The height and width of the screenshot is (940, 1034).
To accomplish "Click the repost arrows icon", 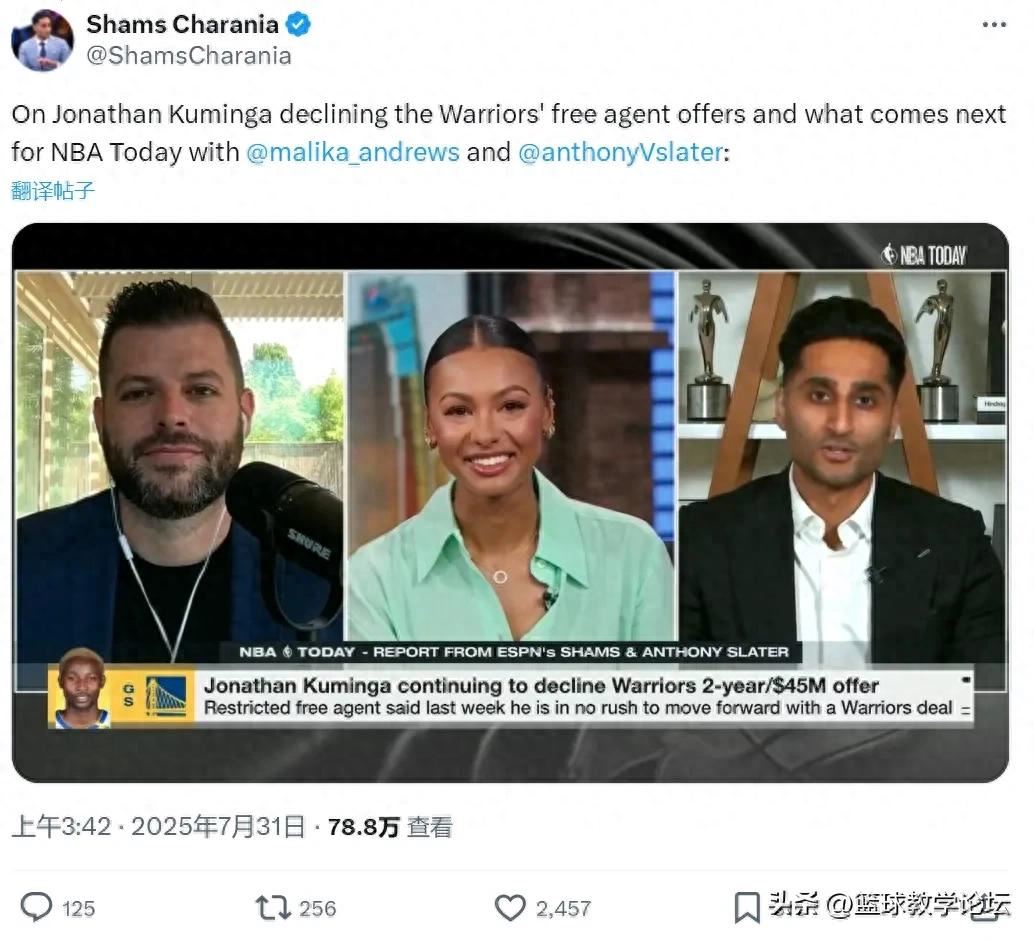I will coord(273,908).
